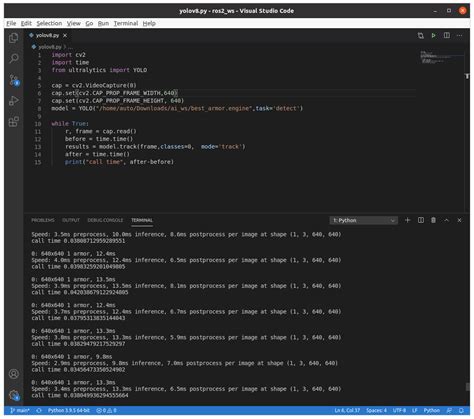Click 'r, frame = cap.read()' line
Screen dimensions: 474x419
coord(101,131)
